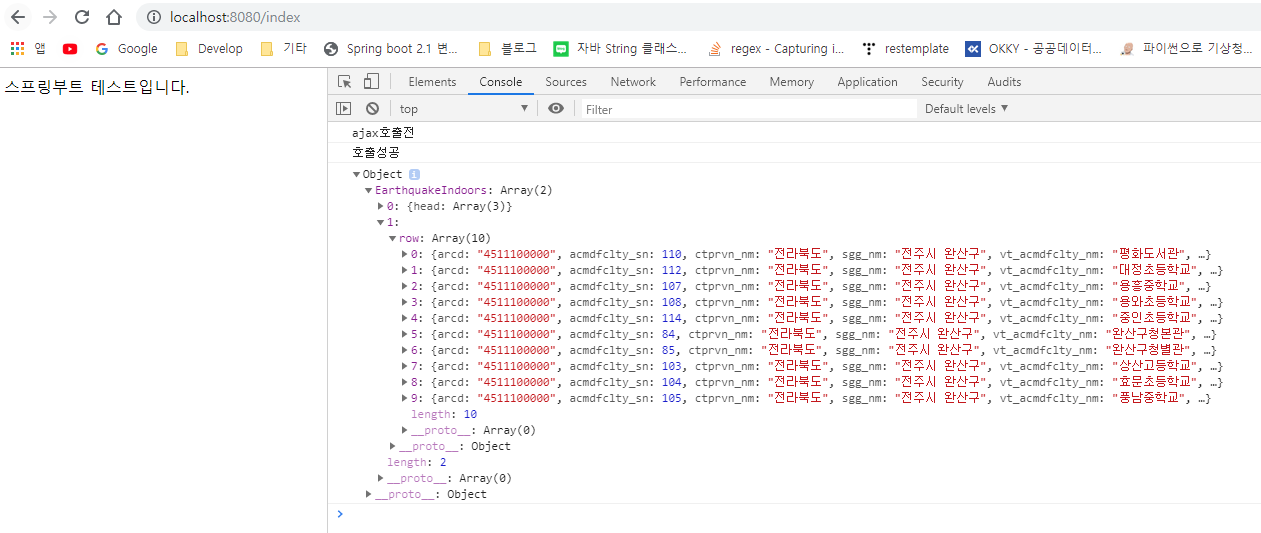Screen dimensions: 1261x533
Task: Collapse the logged Object in console
Action: [x=357, y=174]
